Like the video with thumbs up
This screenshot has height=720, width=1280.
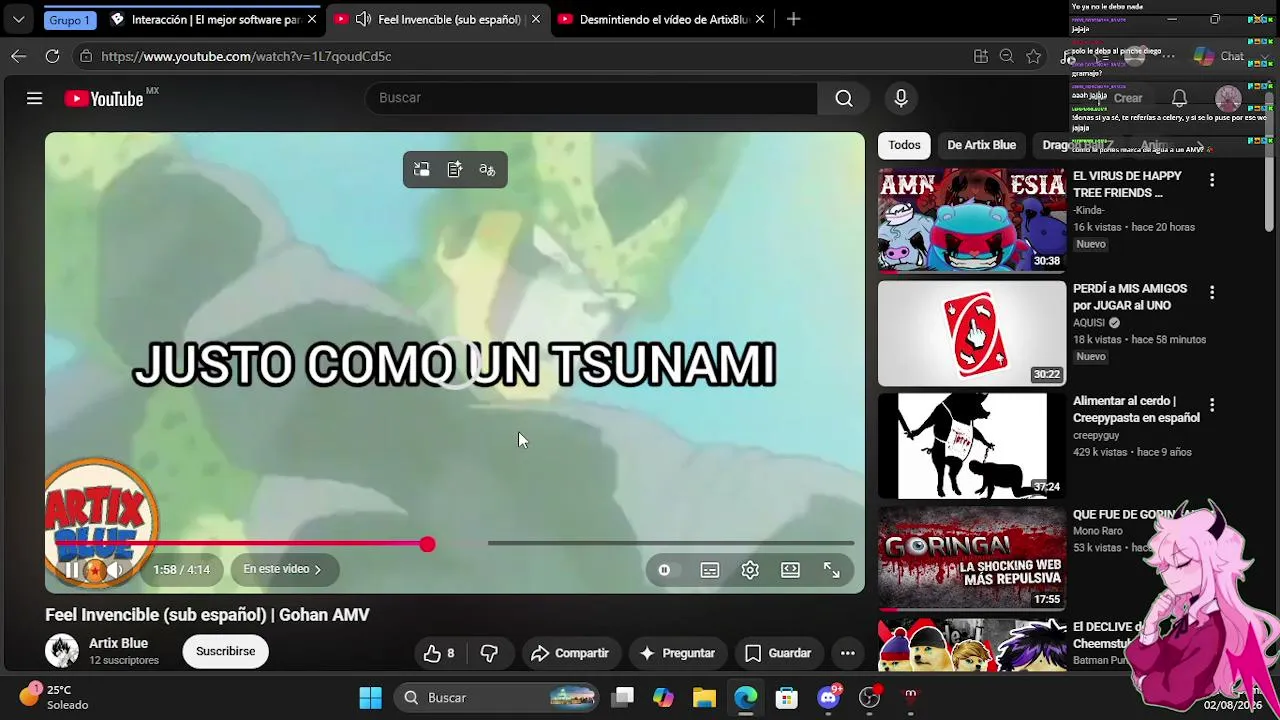[x=439, y=653]
